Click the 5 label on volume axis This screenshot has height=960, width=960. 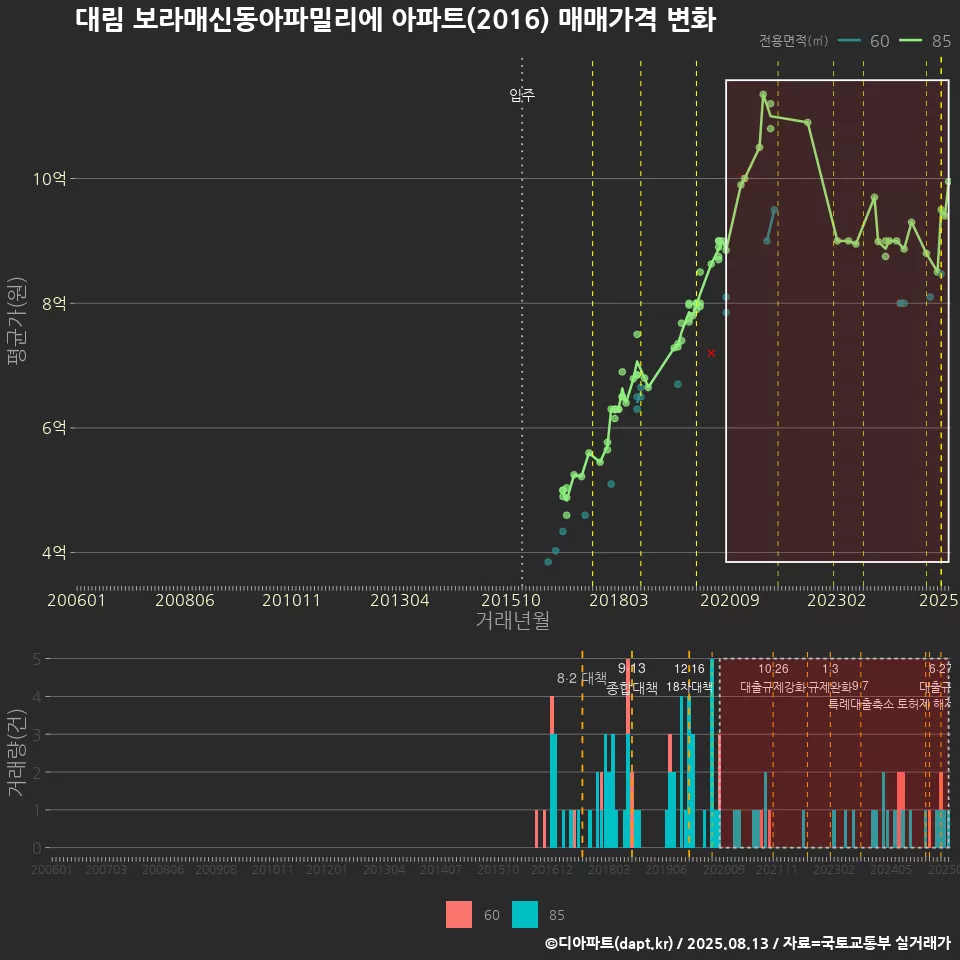pyautogui.click(x=37, y=659)
